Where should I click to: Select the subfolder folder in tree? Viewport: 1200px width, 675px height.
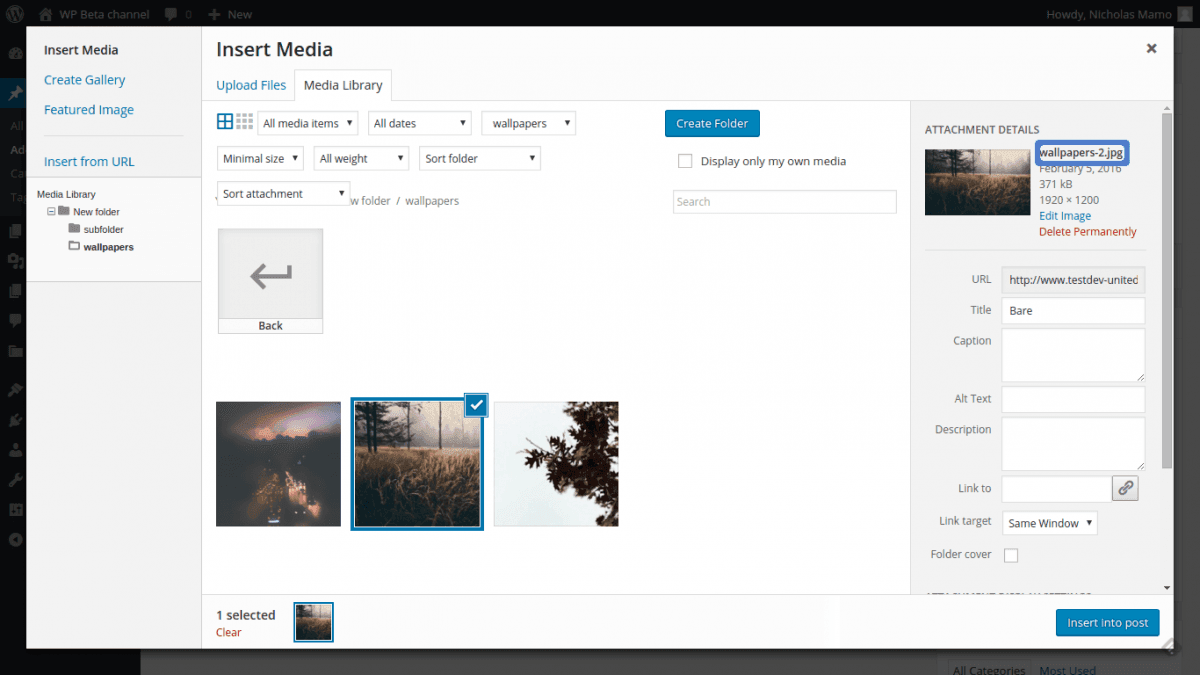coord(103,229)
